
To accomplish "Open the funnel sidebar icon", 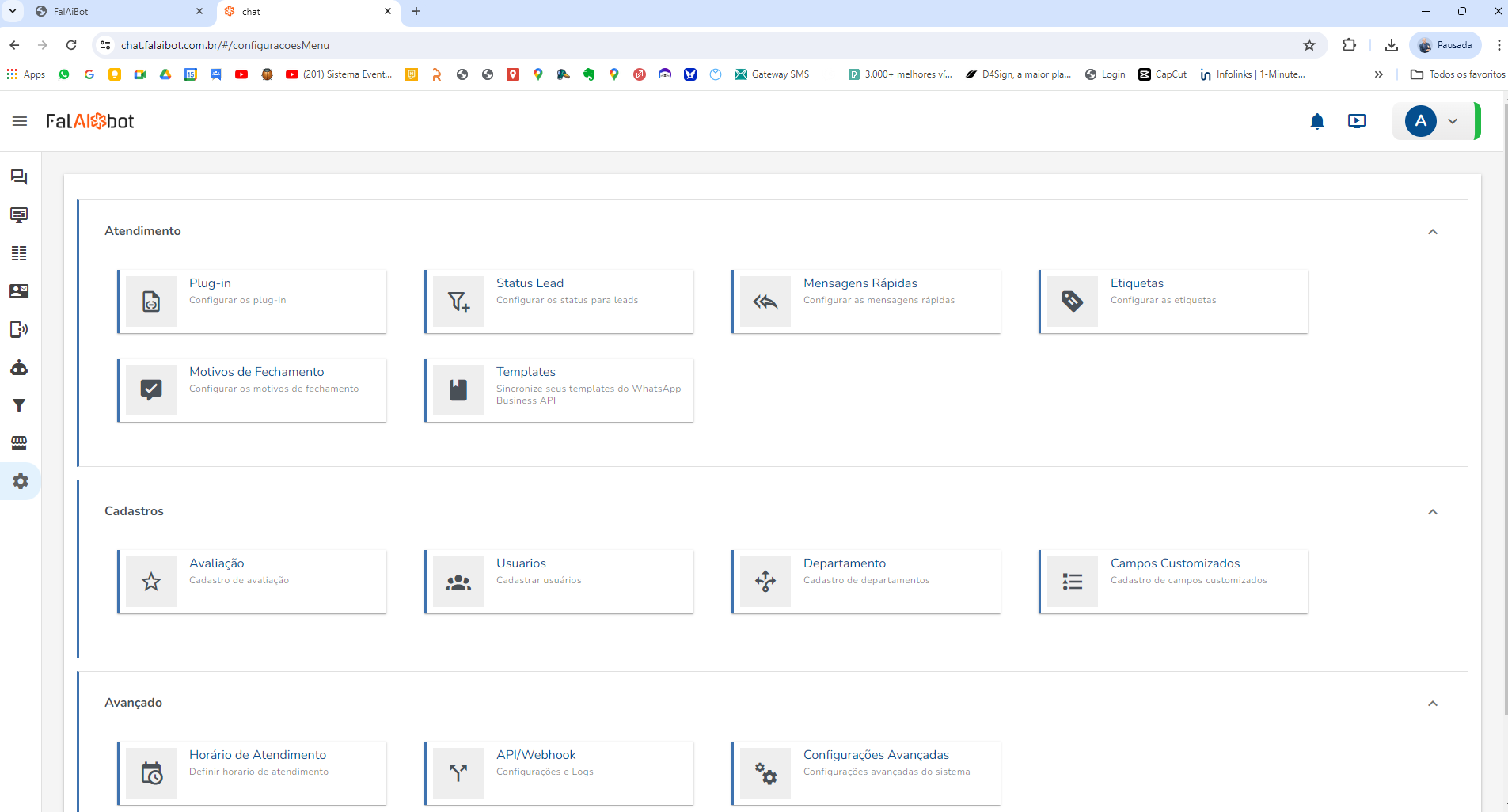I will point(19,405).
